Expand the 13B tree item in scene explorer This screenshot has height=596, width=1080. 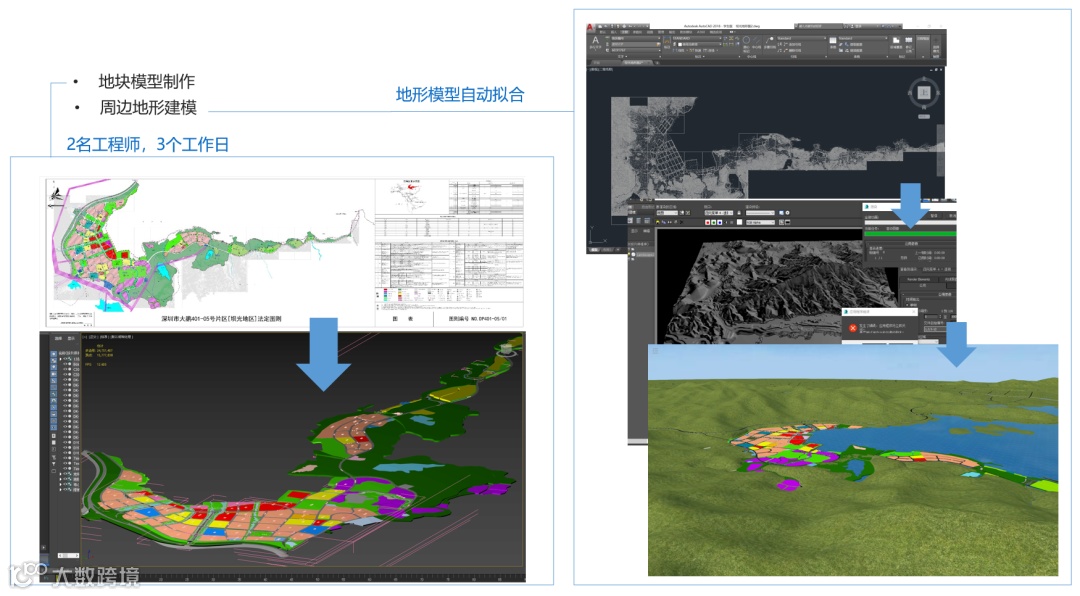pyautogui.click(x=60, y=359)
